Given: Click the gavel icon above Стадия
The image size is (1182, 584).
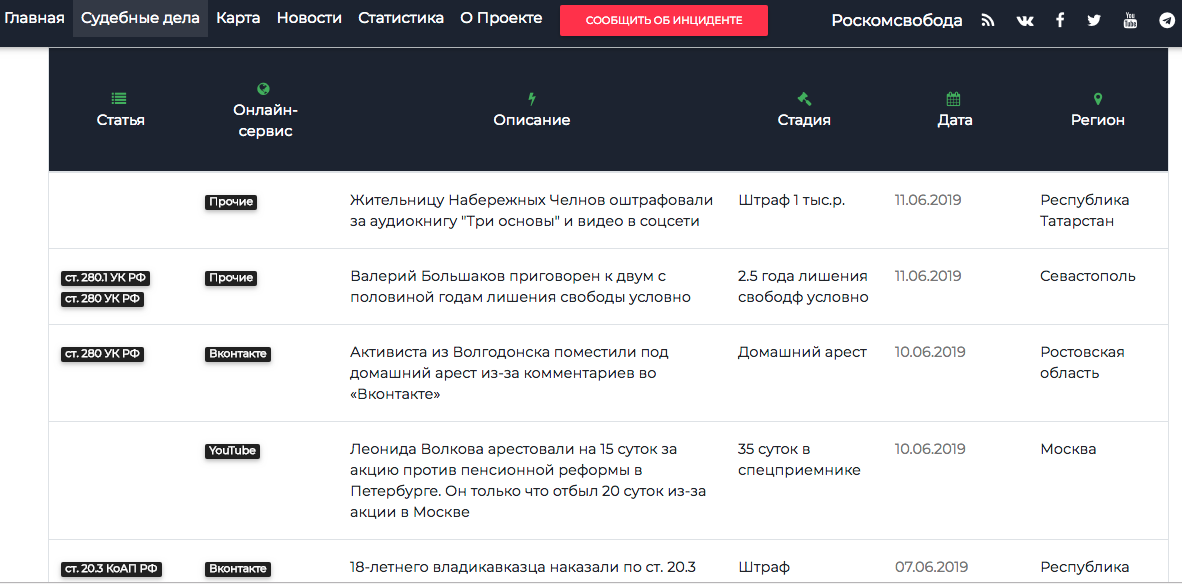Looking at the screenshot, I should tap(804, 98).
